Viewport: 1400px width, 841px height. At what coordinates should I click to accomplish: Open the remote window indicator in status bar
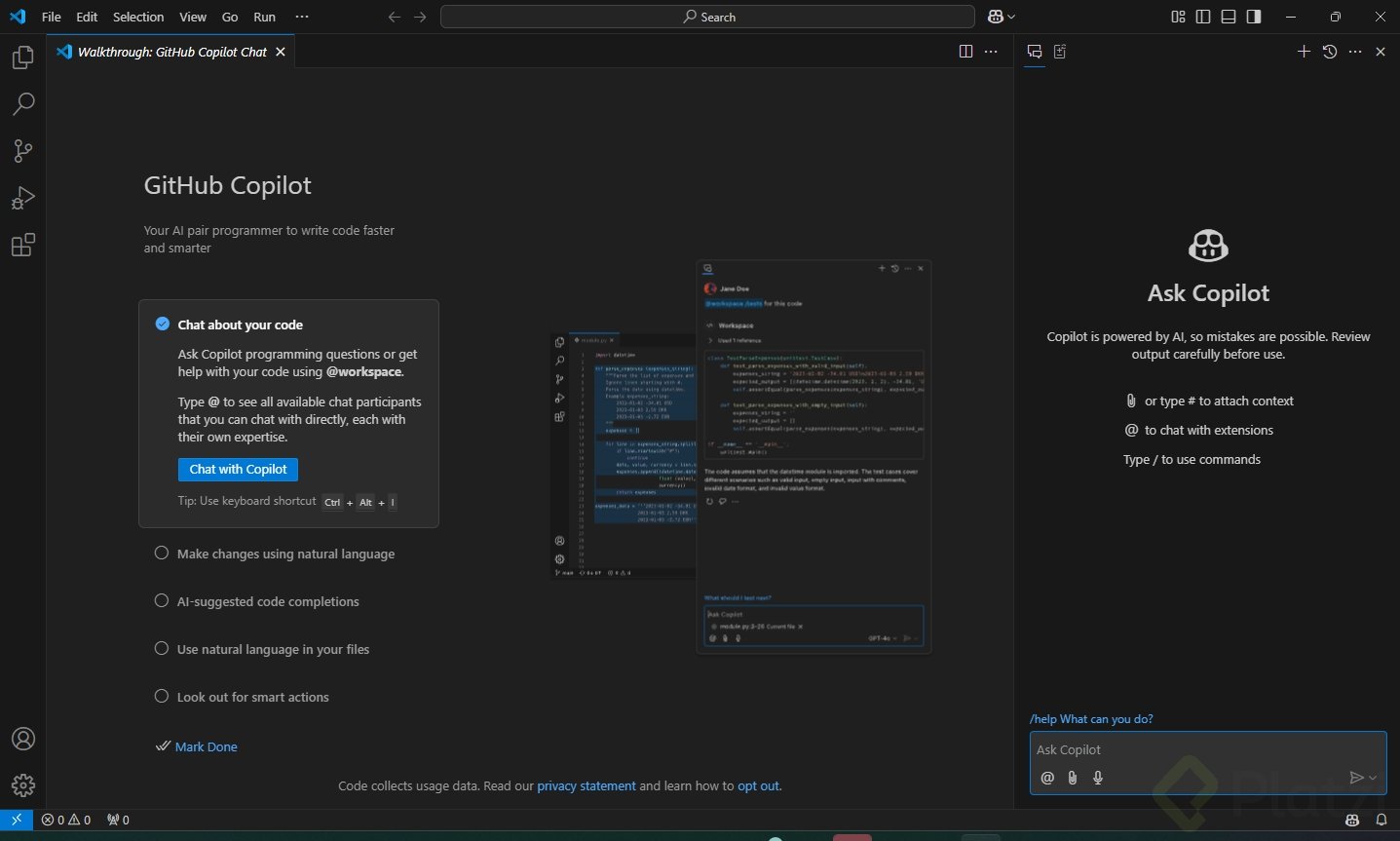(x=16, y=820)
